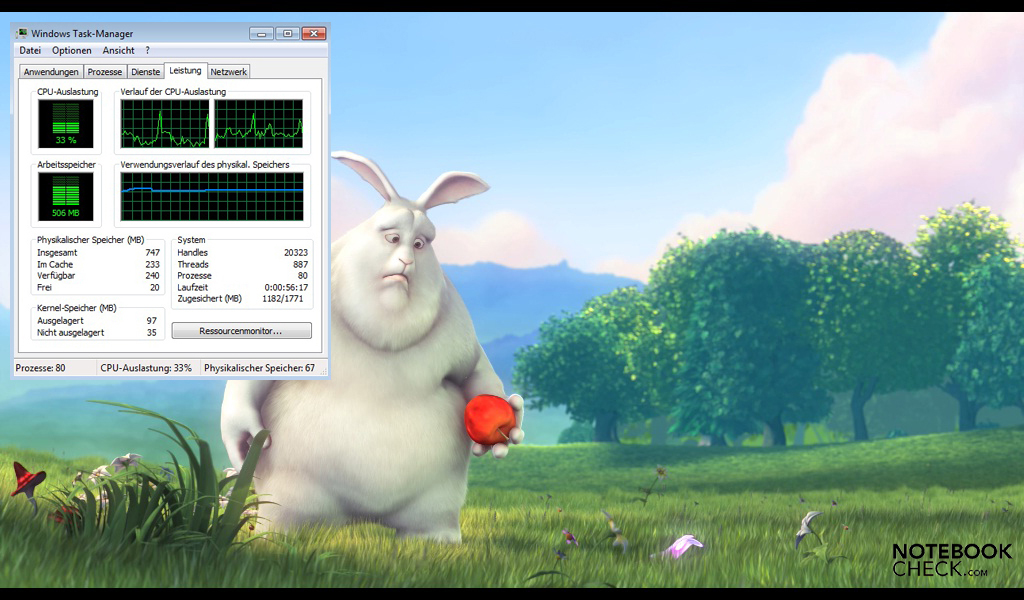Screen dimensions: 1024x600
Task: Click the Ausgelagert value 97
Action: point(152,321)
